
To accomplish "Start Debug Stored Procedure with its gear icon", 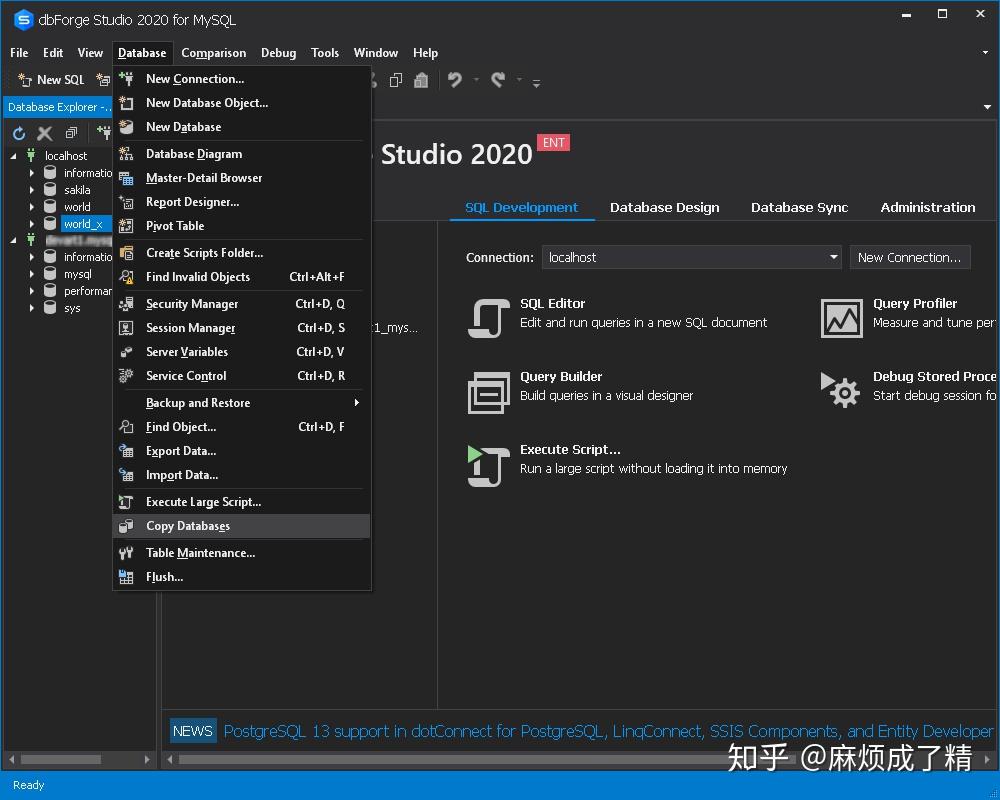I will click(x=841, y=391).
